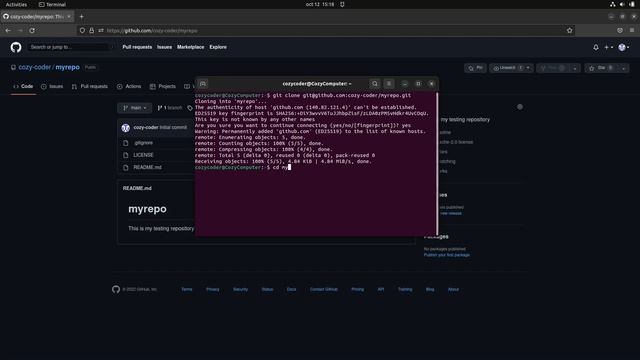Open a new browser tab with plus icon
This screenshot has width=640, height=360.
[81, 17]
